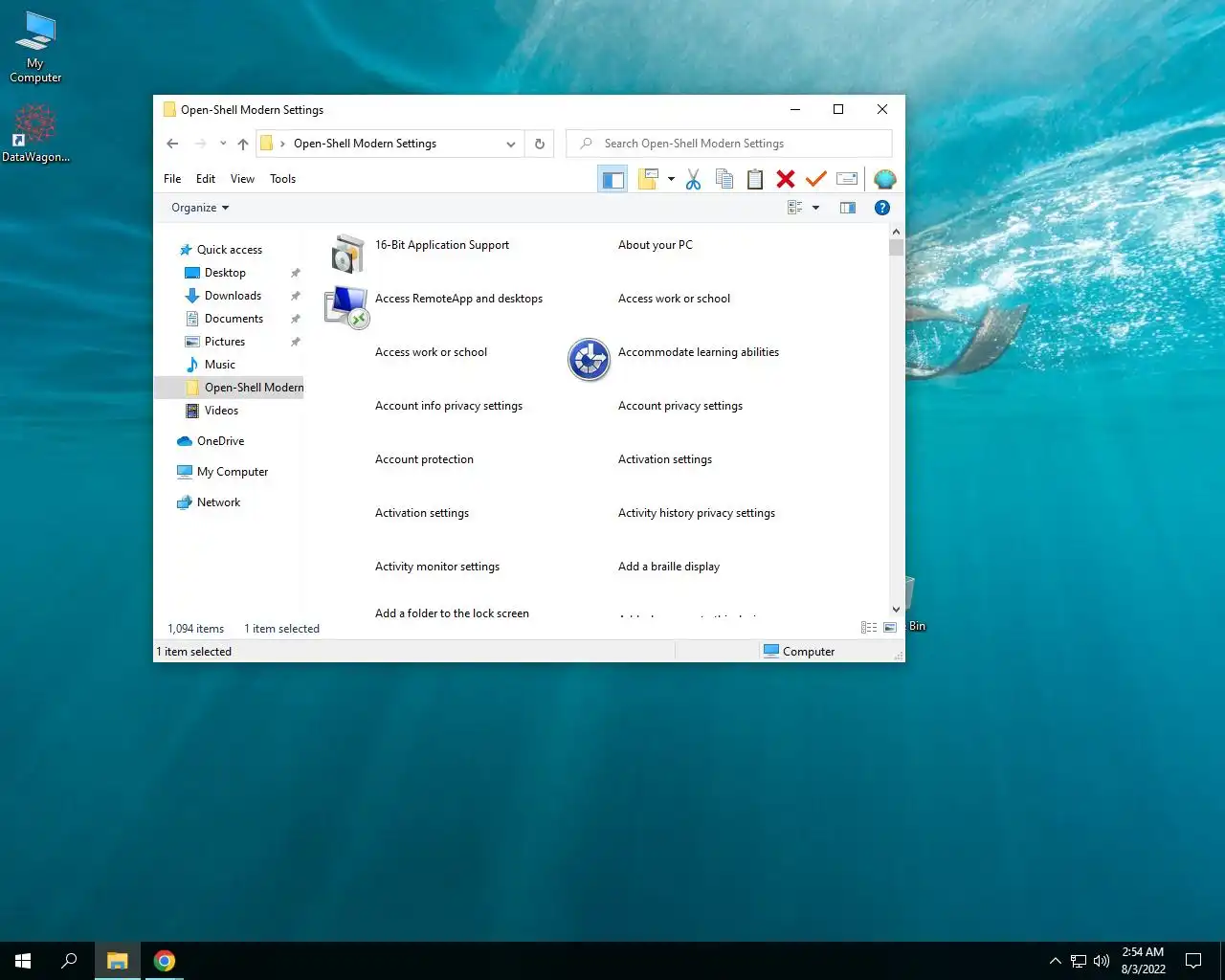
Task: Open the Organize dropdown menu
Action: 200,208
